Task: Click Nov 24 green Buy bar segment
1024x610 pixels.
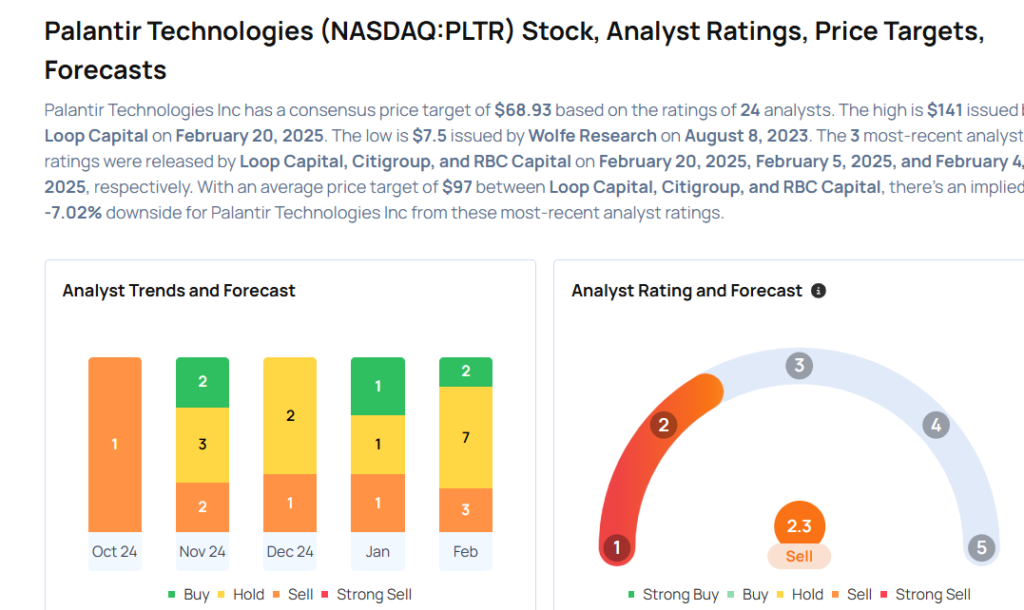Action: pyautogui.click(x=203, y=382)
